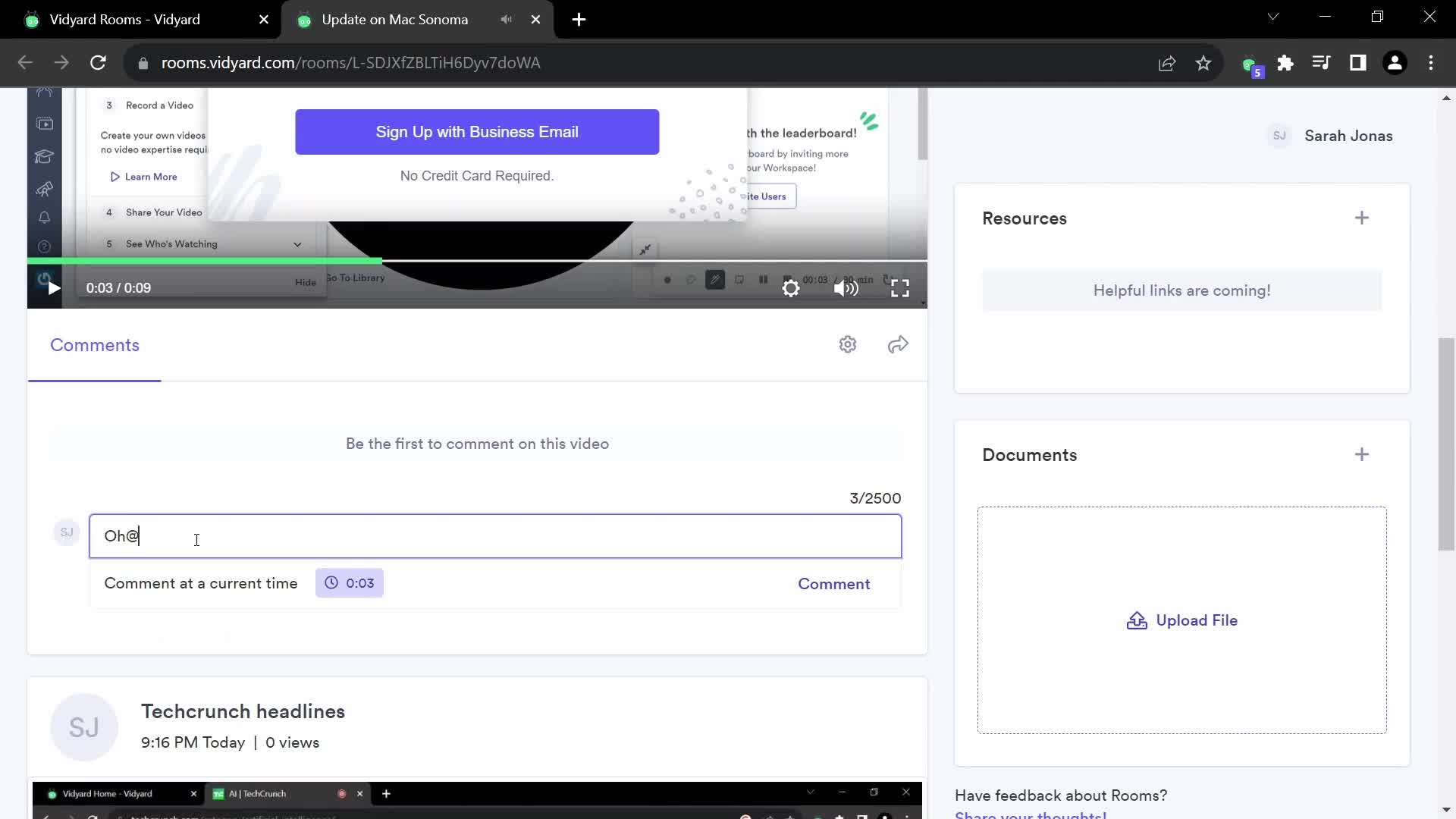This screenshot has width=1456, height=819.
Task: Click the fullscreen icon on video player
Action: [900, 288]
